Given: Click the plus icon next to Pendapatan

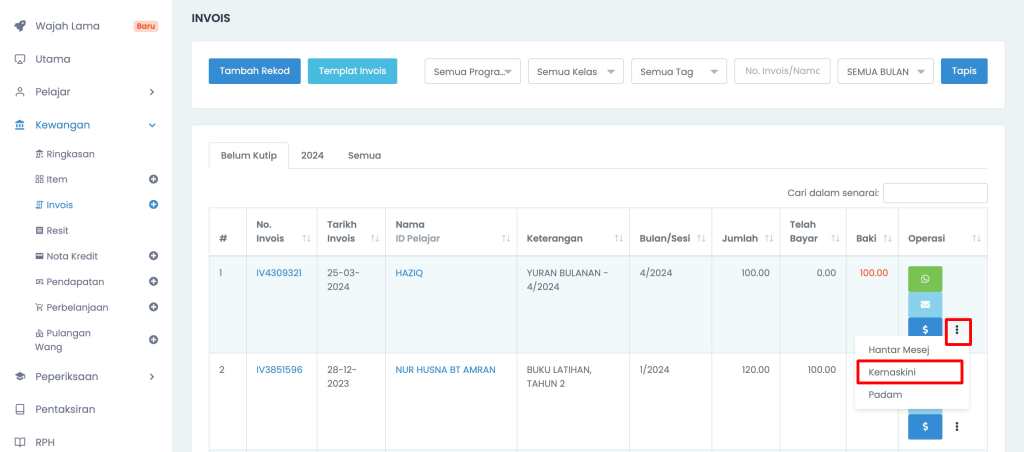Looking at the screenshot, I should pyautogui.click(x=154, y=282).
